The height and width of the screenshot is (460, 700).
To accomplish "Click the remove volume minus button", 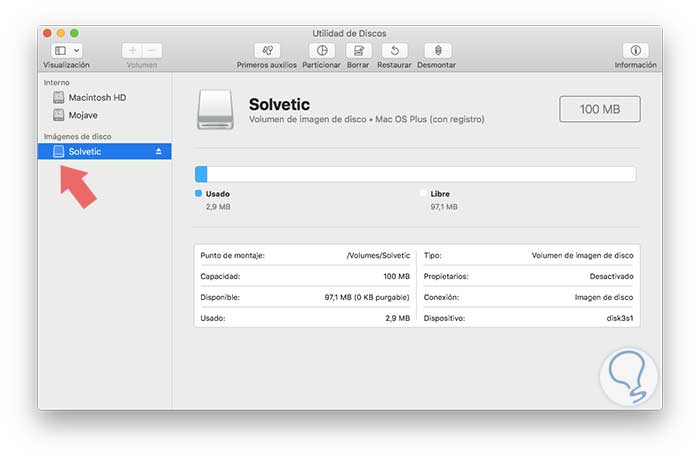I will [x=152, y=50].
